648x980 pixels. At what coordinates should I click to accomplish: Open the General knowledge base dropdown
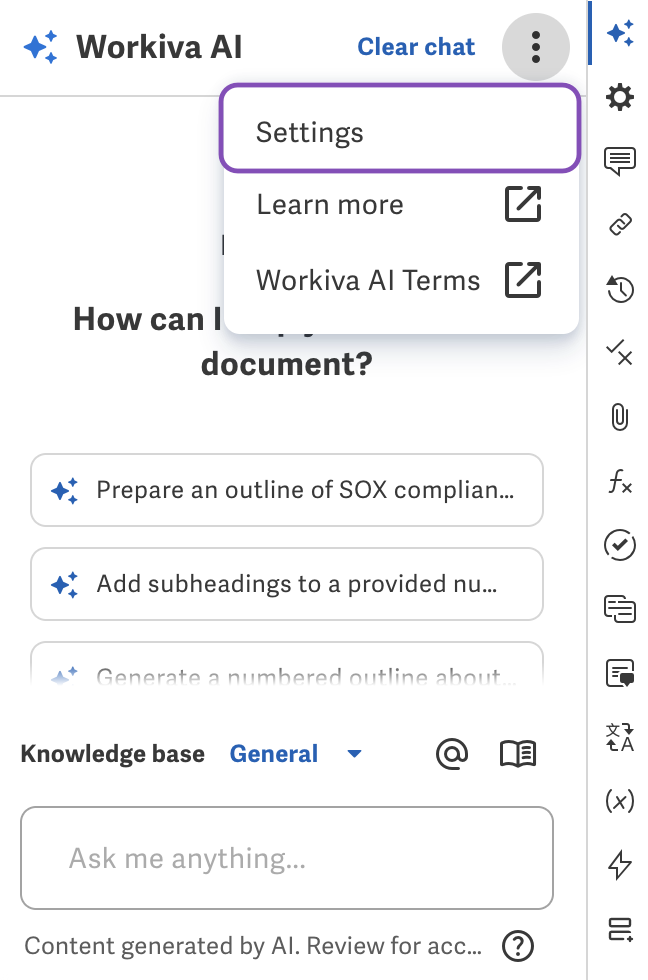pyautogui.click(x=296, y=754)
